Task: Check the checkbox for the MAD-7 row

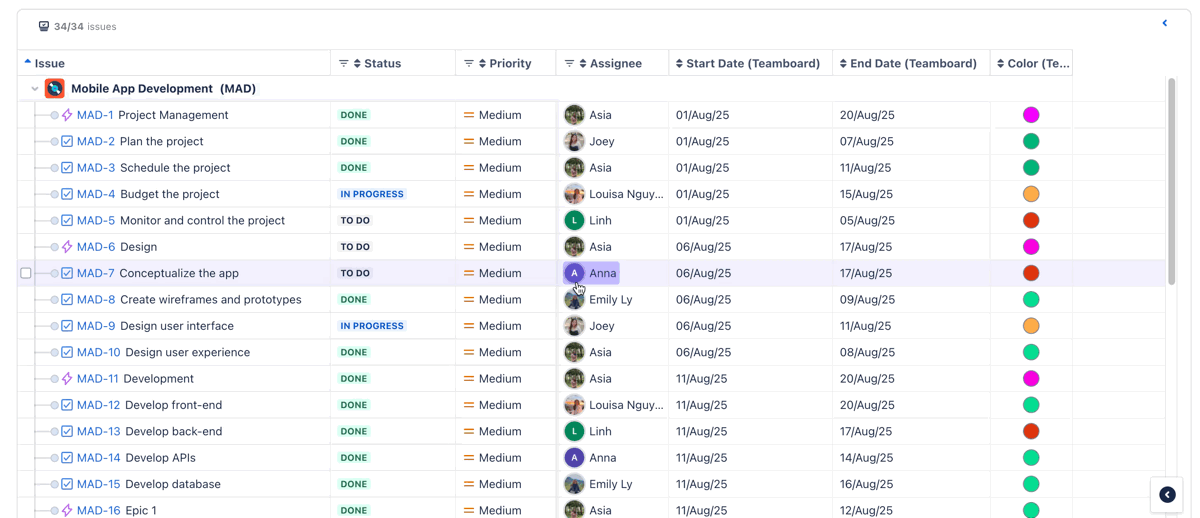Action: pos(26,273)
